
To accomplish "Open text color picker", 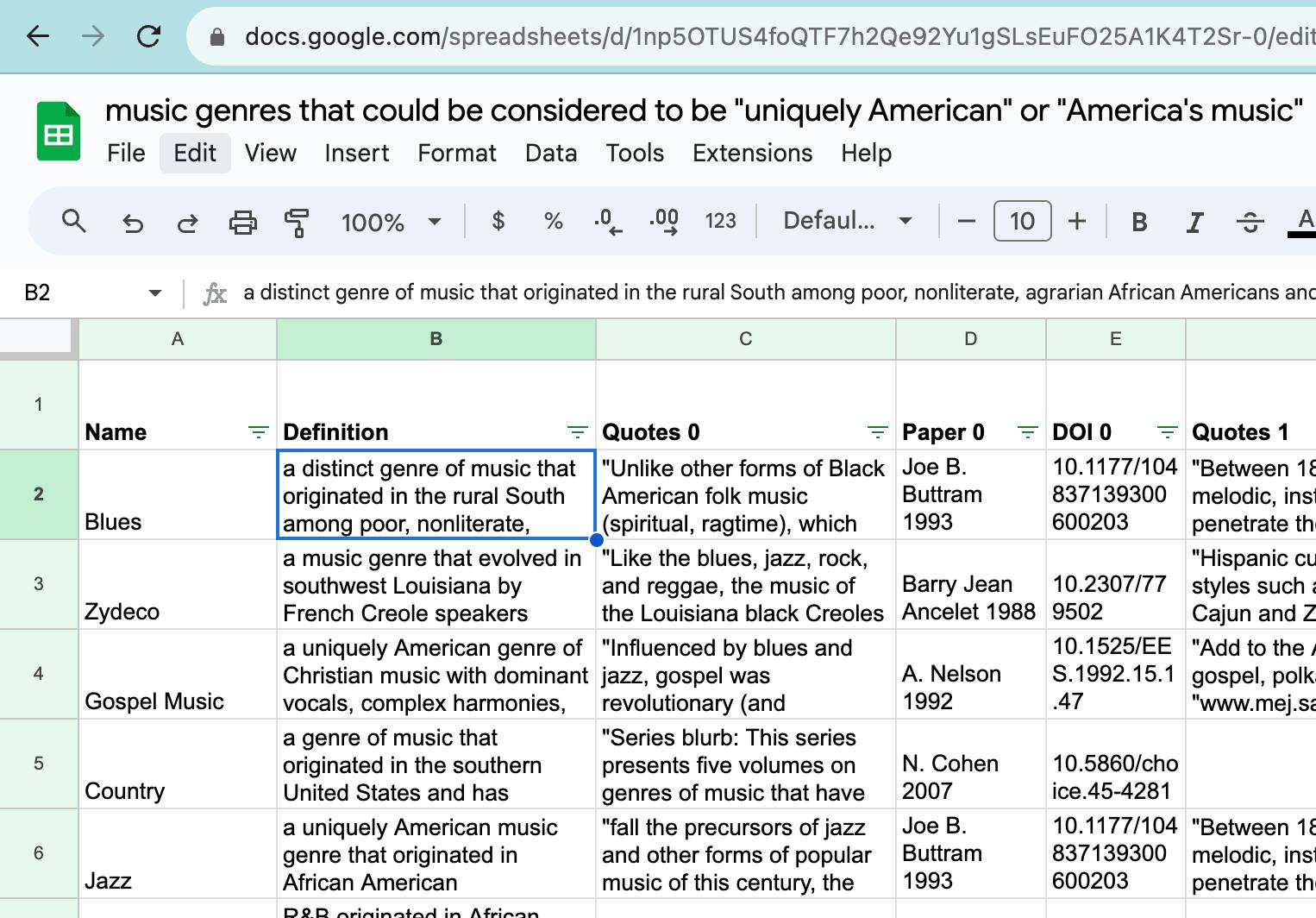I will click(1304, 222).
